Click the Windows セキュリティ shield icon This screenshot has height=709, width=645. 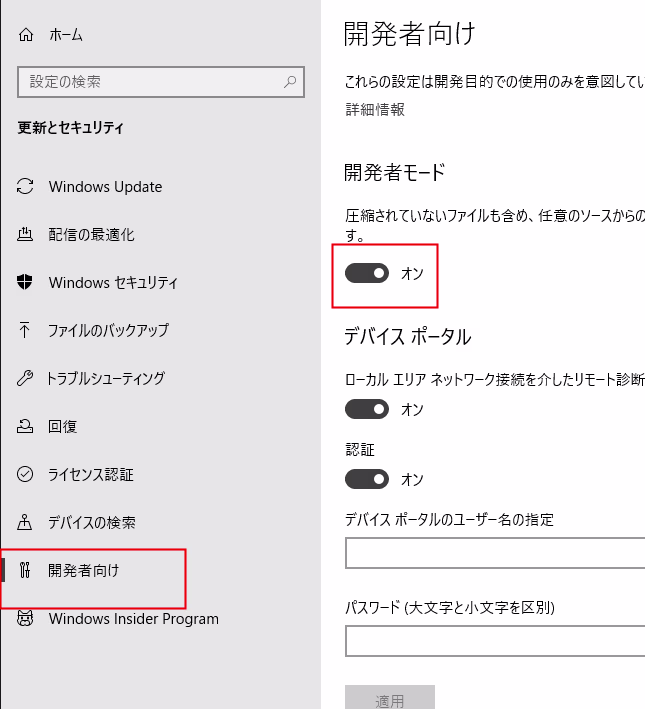[25, 282]
